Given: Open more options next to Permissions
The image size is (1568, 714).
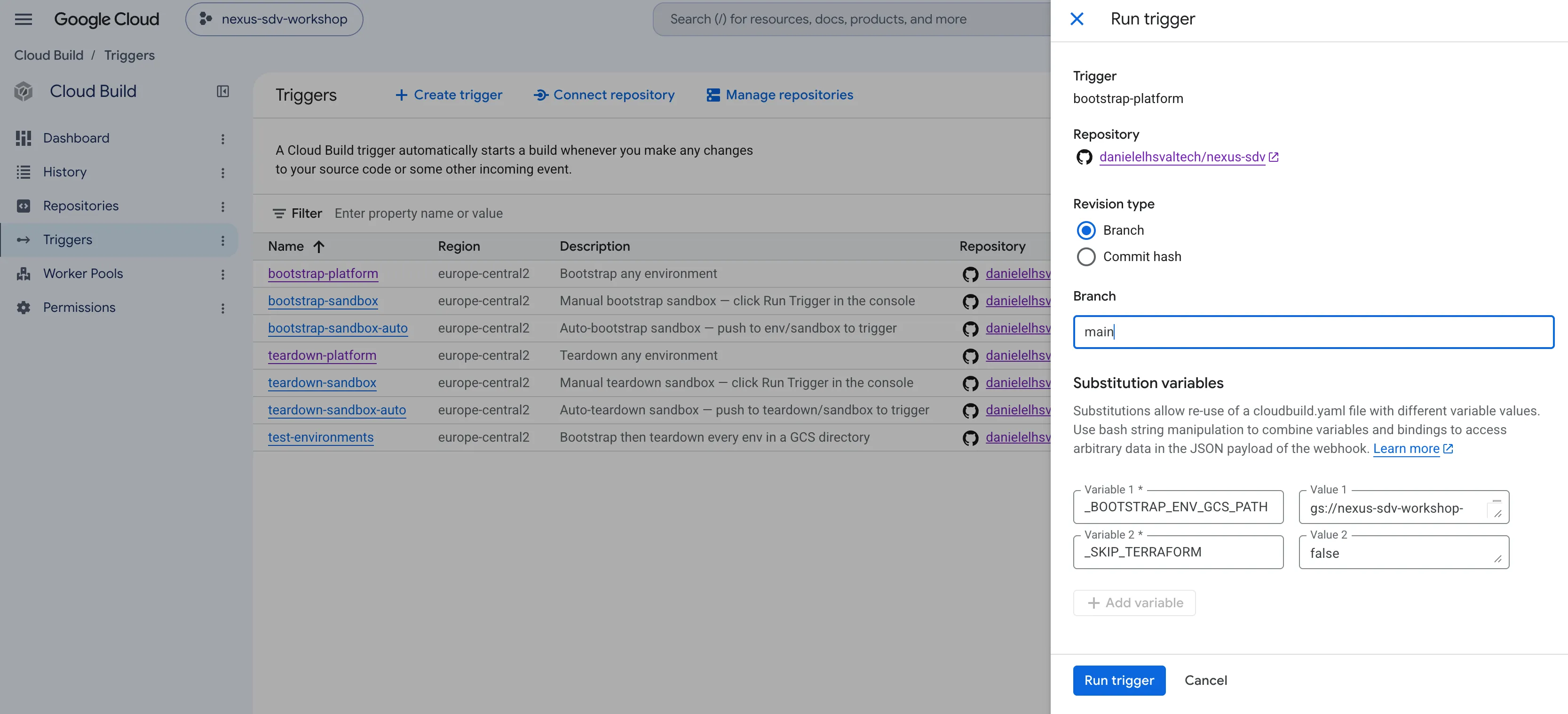Looking at the screenshot, I should (223, 308).
